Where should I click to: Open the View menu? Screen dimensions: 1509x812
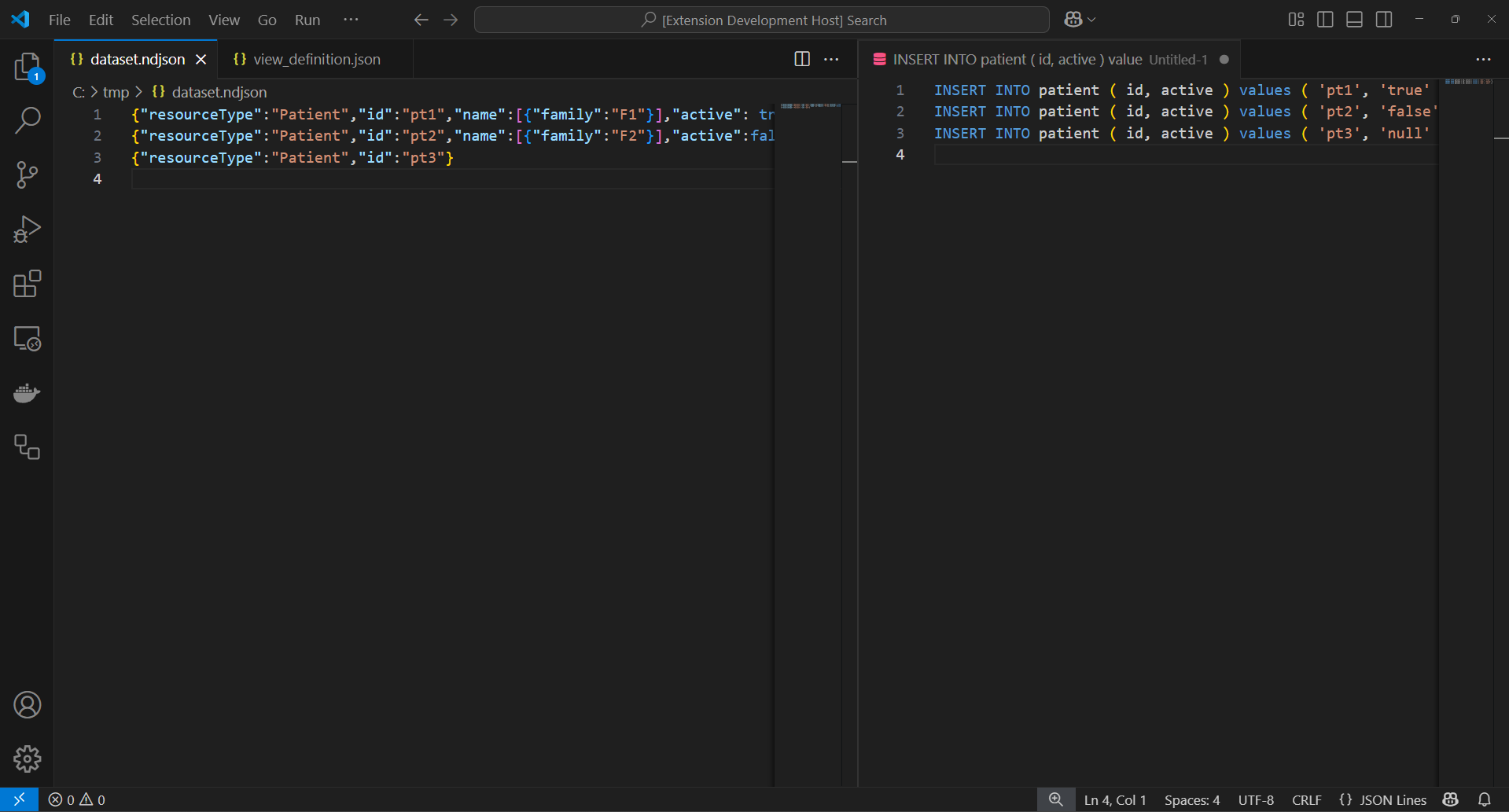tap(224, 20)
